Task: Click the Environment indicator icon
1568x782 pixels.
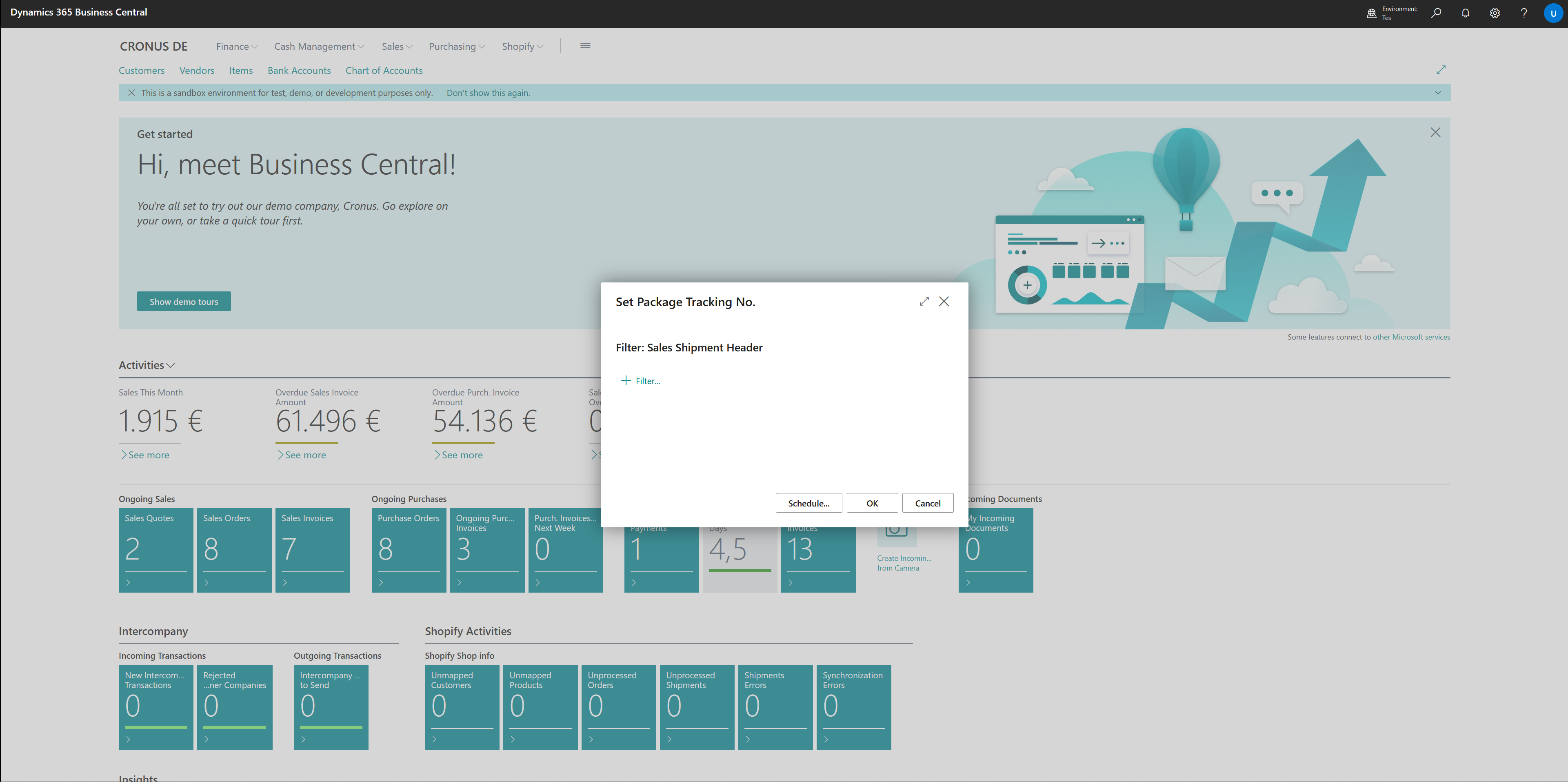Action: pyautogui.click(x=1371, y=13)
